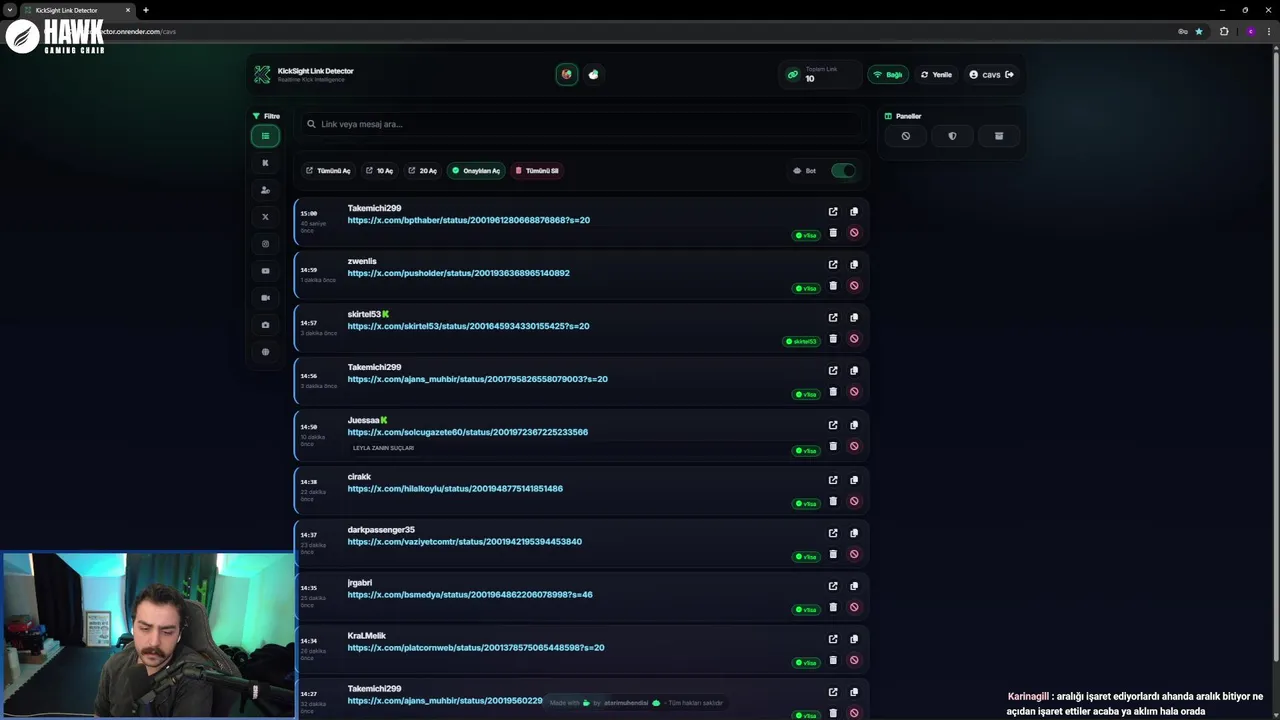The width and height of the screenshot is (1280, 720).
Task: Open browser extensions puzzle icon
Action: [x=1224, y=31]
